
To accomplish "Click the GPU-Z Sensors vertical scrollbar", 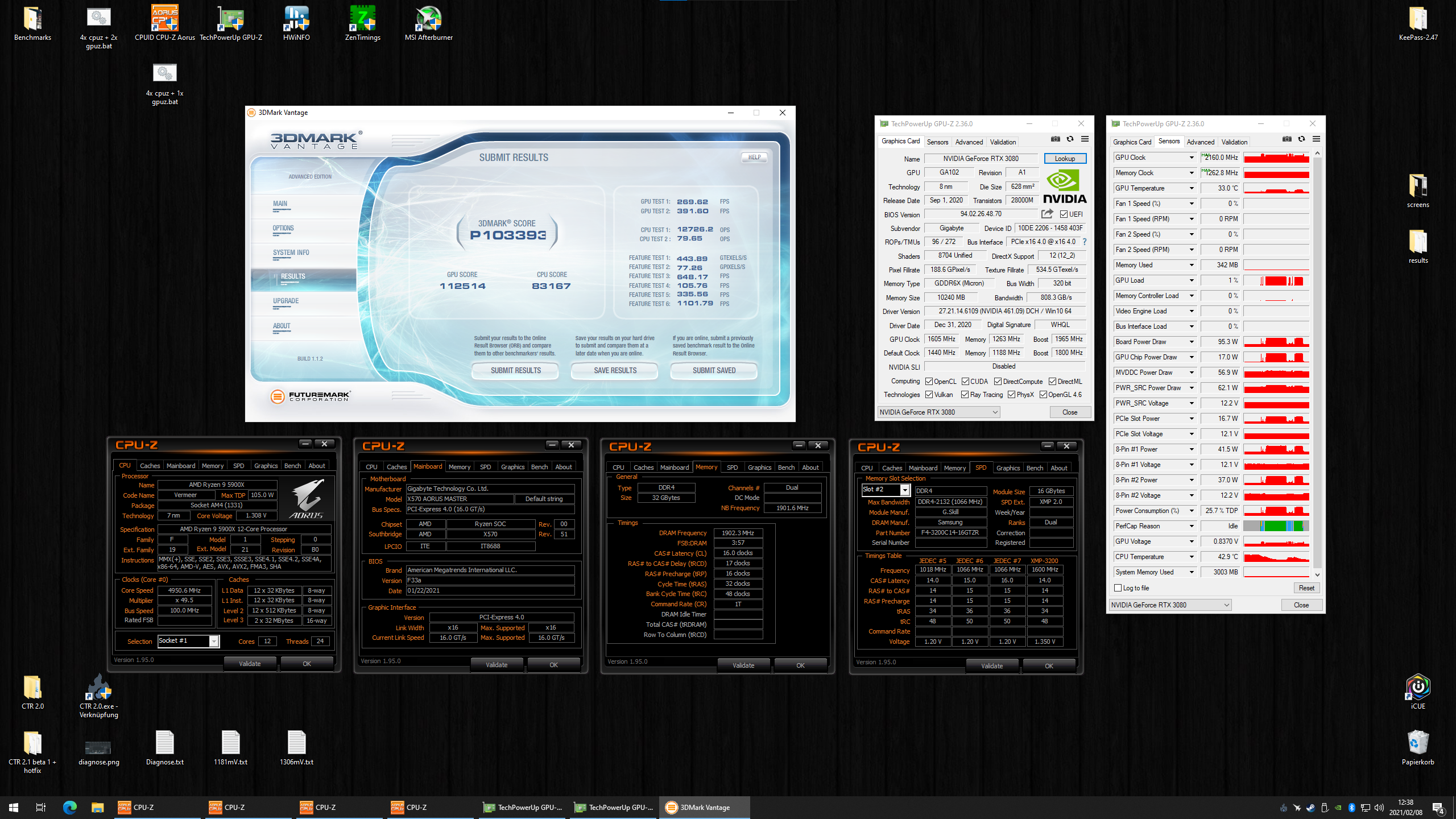I will click(1317, 364).
